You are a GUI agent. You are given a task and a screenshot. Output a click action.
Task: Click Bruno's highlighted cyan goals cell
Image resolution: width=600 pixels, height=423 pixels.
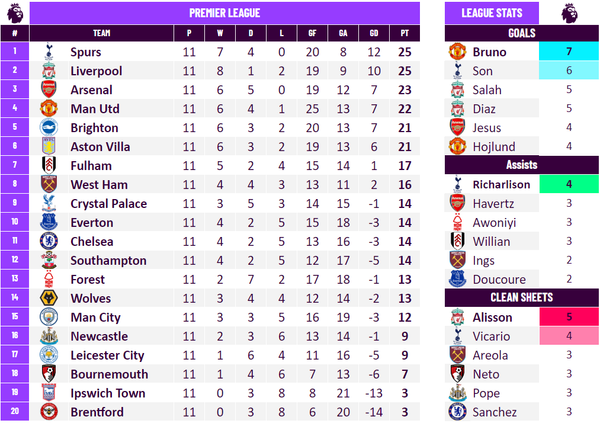[x=569, y=51]
